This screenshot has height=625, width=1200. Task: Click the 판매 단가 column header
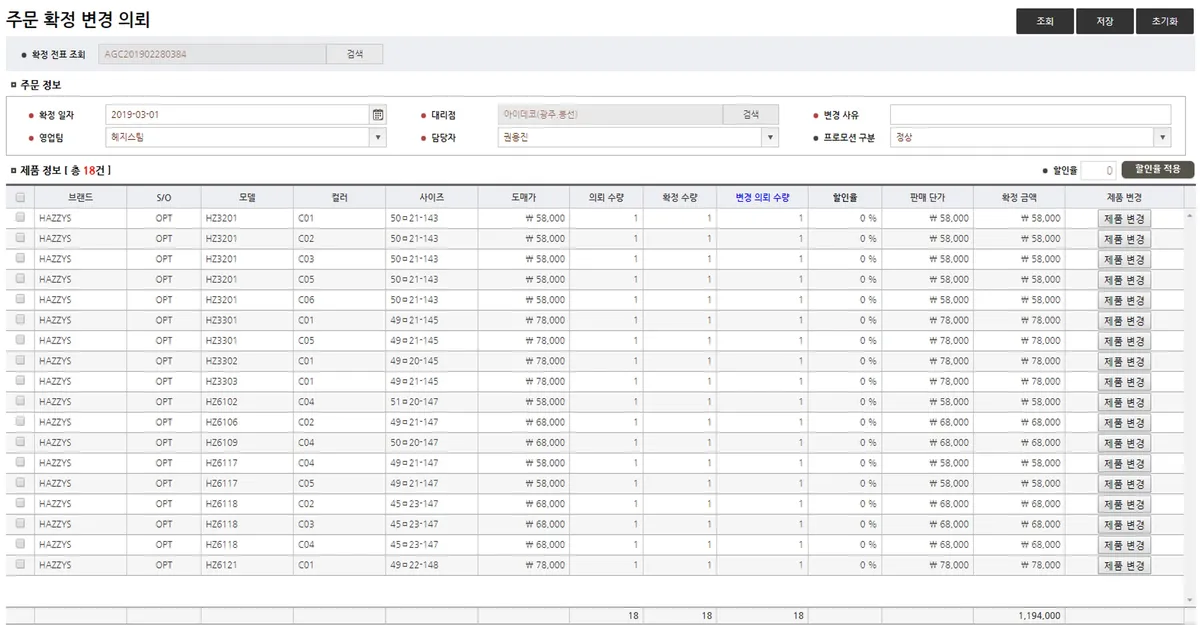(927, 198)
